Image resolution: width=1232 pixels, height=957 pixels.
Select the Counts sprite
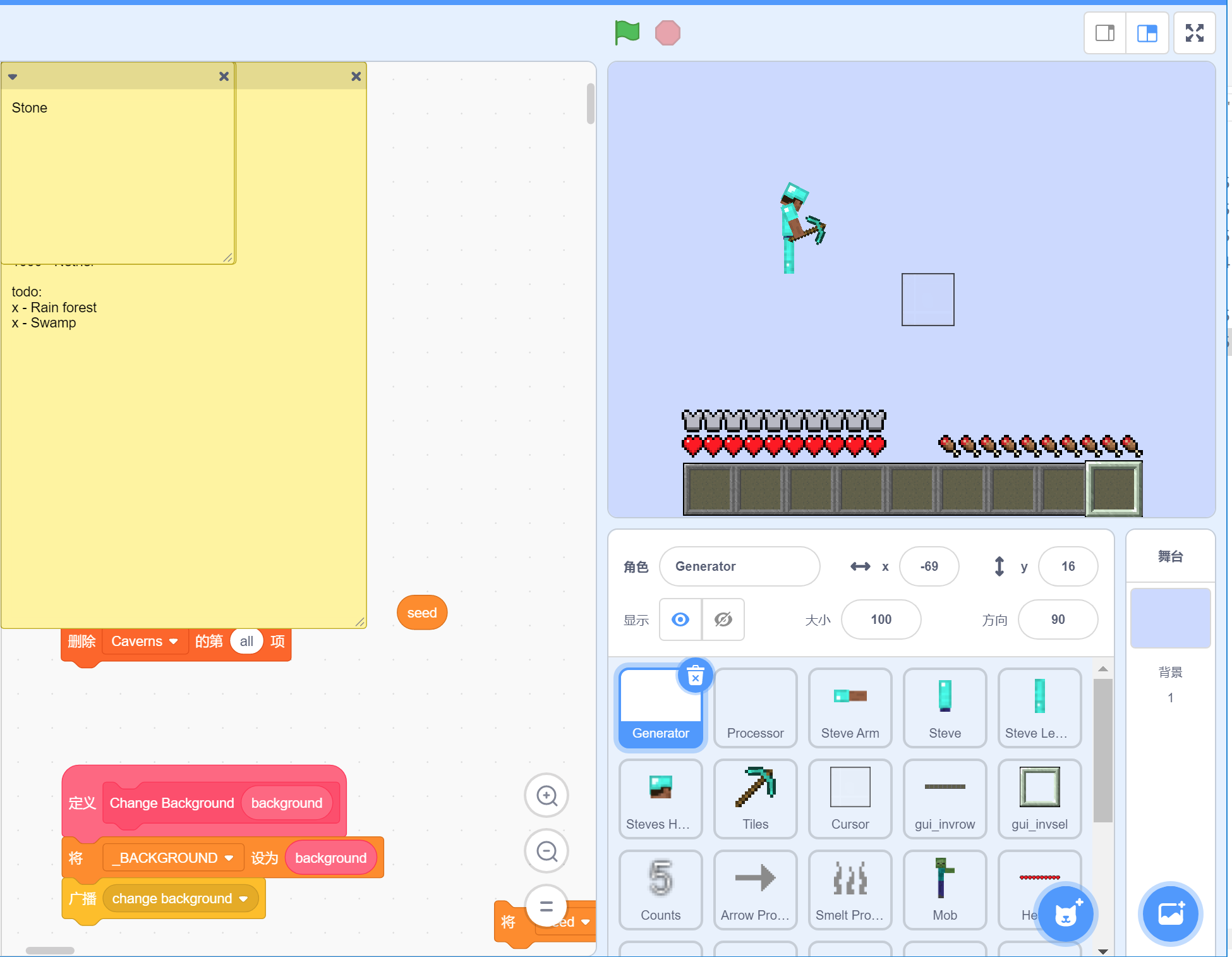click(x=660, y=891)
